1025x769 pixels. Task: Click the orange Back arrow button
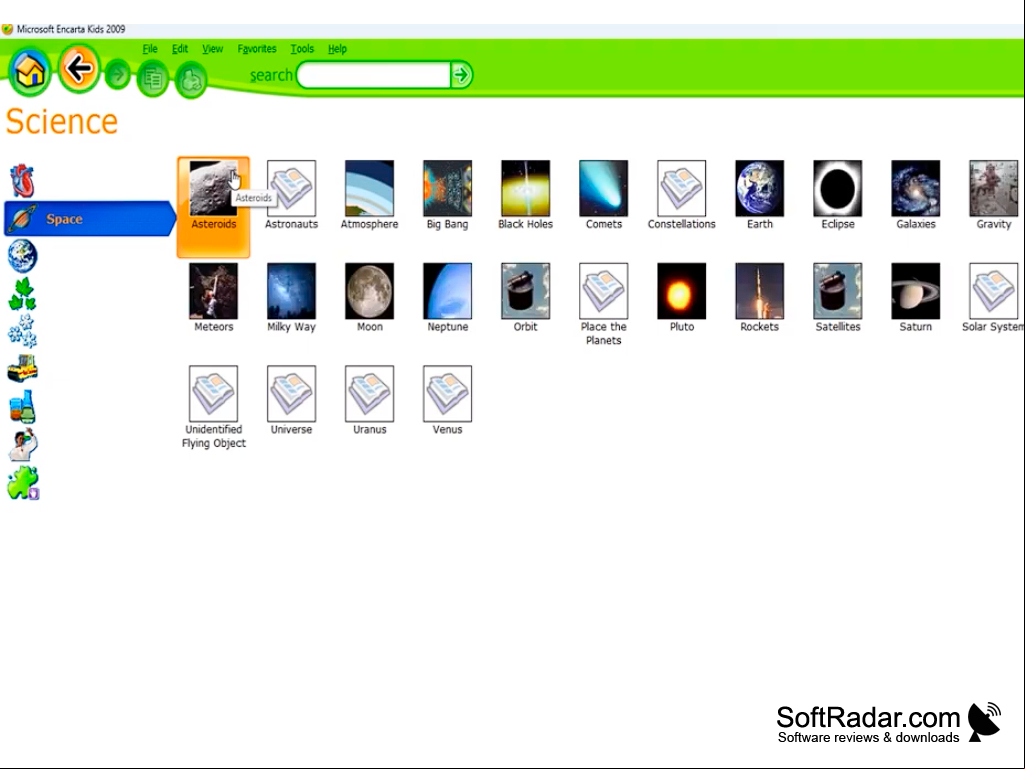click(x=79, y=68)
